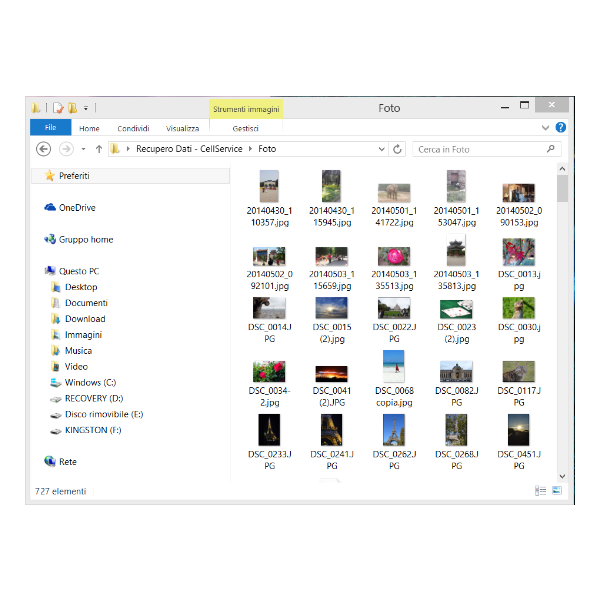This screenshot has height=600, width=600.
Task: Click the Foto segment in the address bar
Action: [x=267, y=149]
